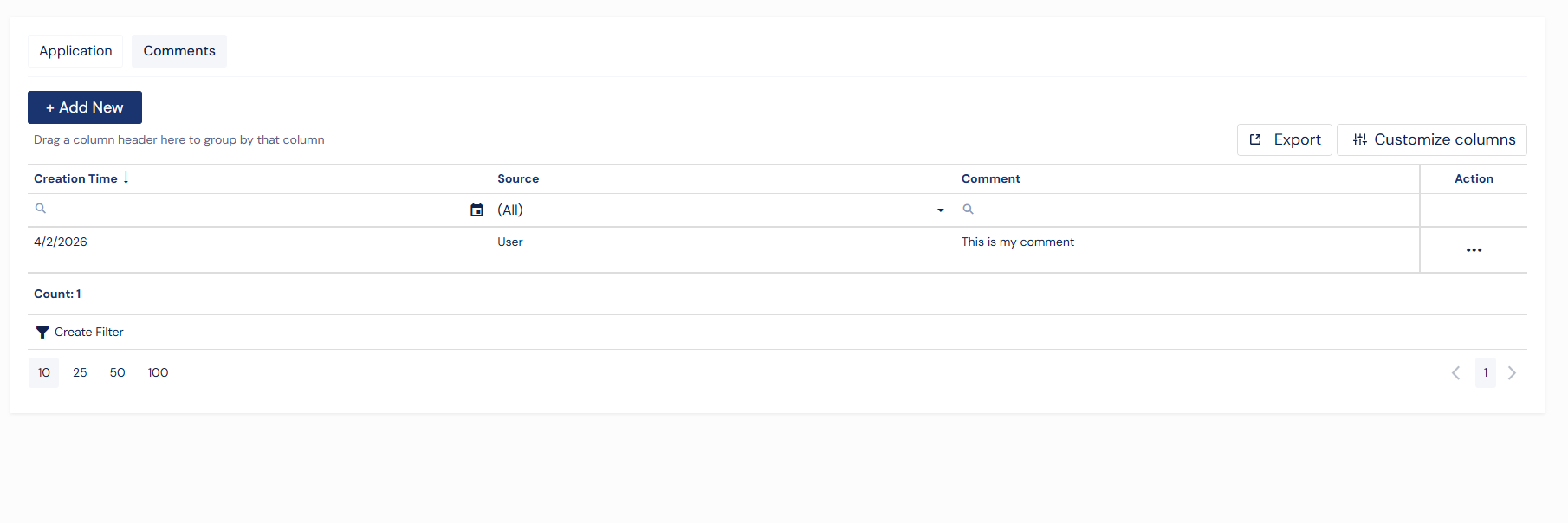Set page size to 50 rows
The height and width of the screenshot is (523, 1568).
coord(117,373)
